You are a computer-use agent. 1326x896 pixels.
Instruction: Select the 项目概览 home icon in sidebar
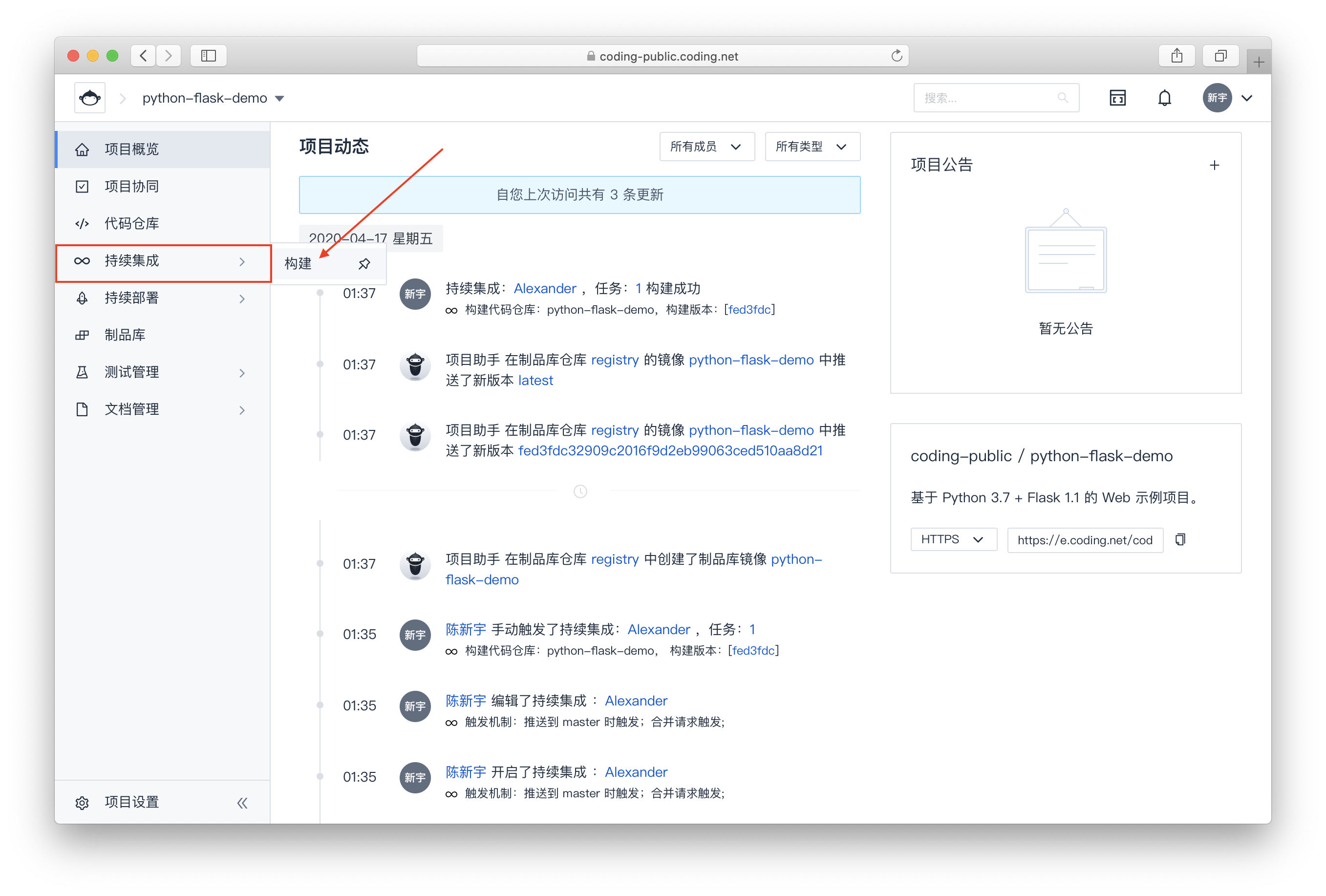coord(82,149)
